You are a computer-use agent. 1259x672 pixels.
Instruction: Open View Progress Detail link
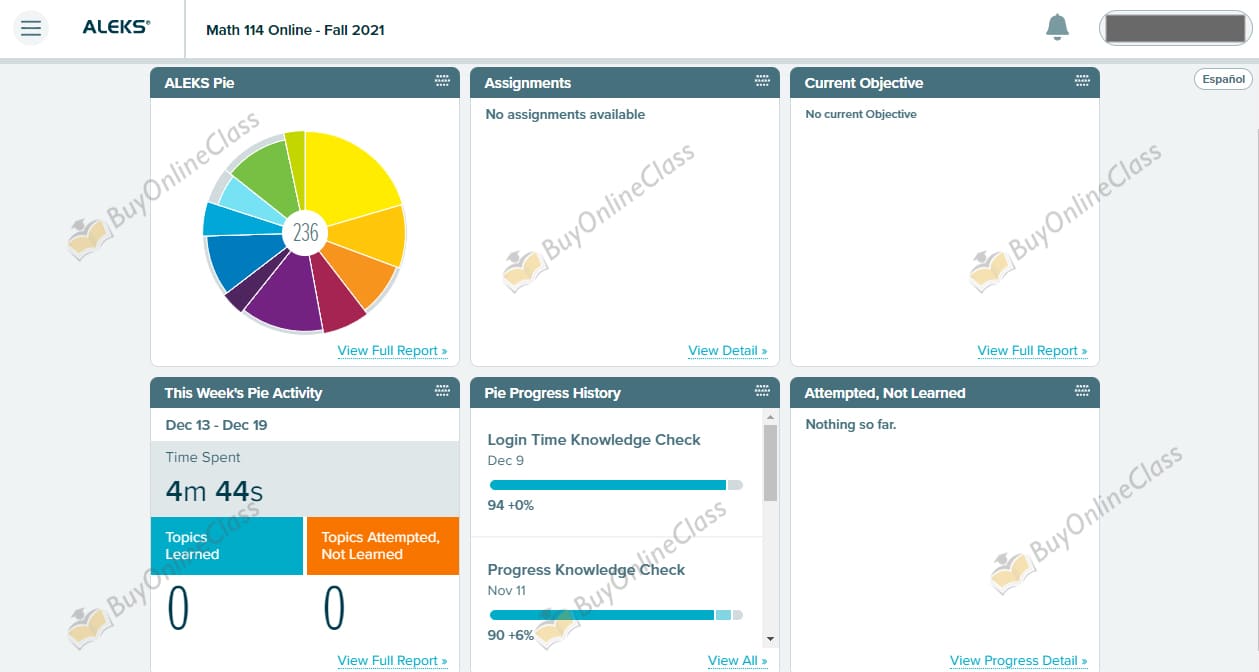(1018, 661)
